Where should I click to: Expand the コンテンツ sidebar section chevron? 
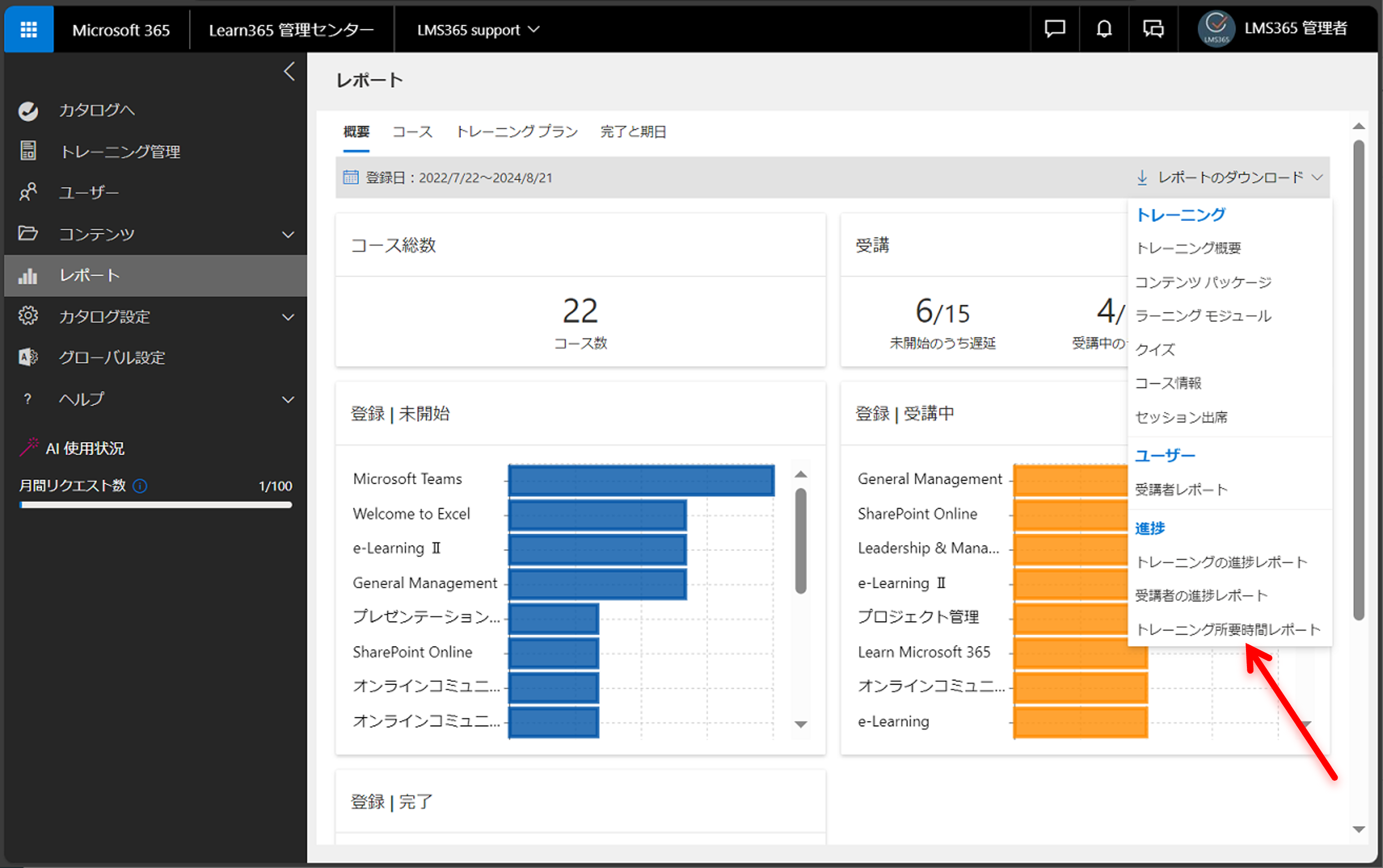(x=288, y=234)
